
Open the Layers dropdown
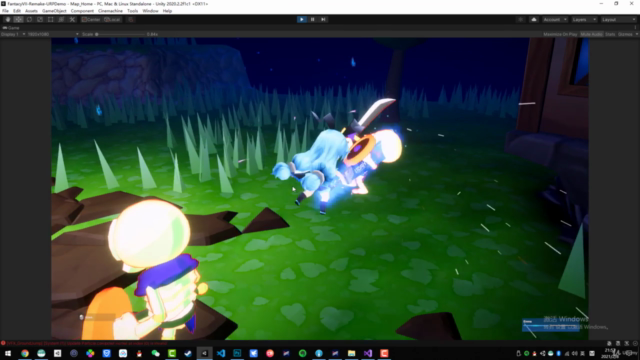point(584,20)
